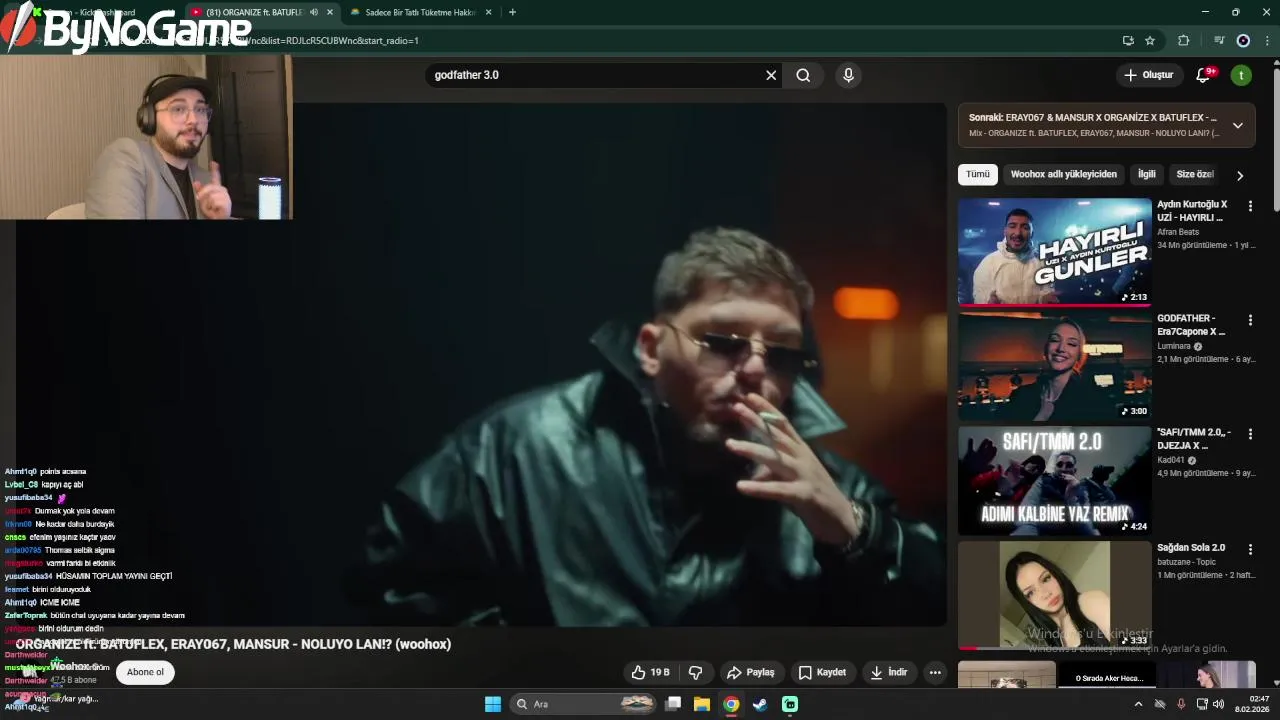This screenshot has height=720, width=1280.
Task: Open the Chrome extensions puzzle icon
Action: coord(1184,41)
